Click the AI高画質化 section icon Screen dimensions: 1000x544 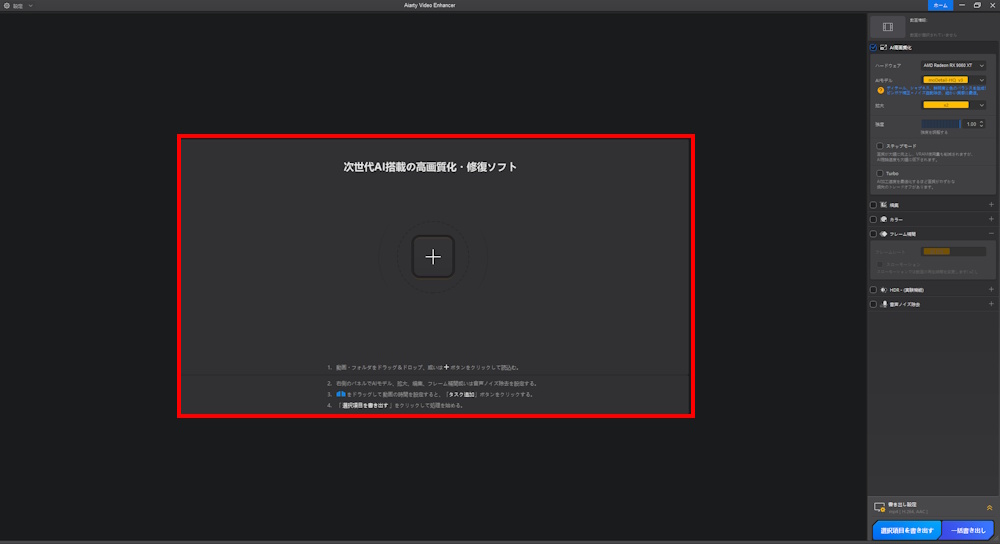(883, 47)
